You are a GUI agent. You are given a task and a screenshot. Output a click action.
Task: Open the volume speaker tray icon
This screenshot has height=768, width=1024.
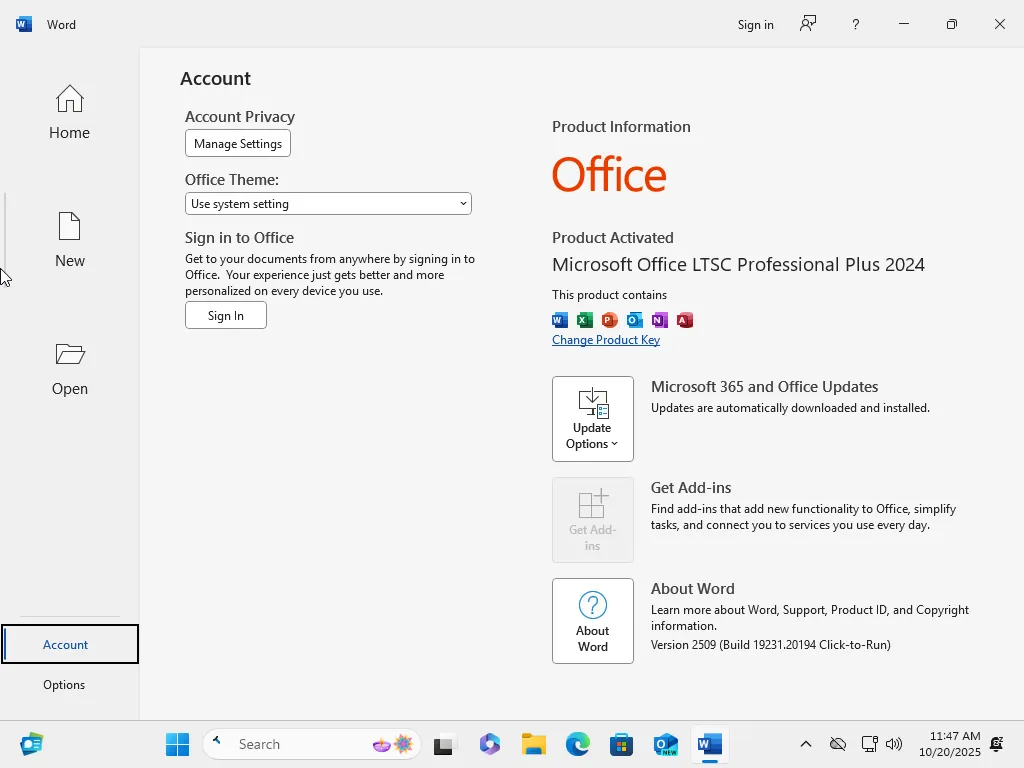(894, 744)
